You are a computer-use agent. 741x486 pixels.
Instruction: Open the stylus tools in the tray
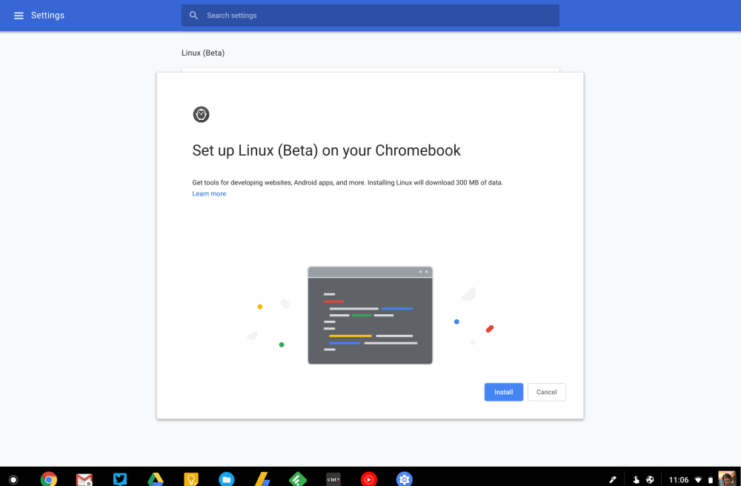pos(613,478)
